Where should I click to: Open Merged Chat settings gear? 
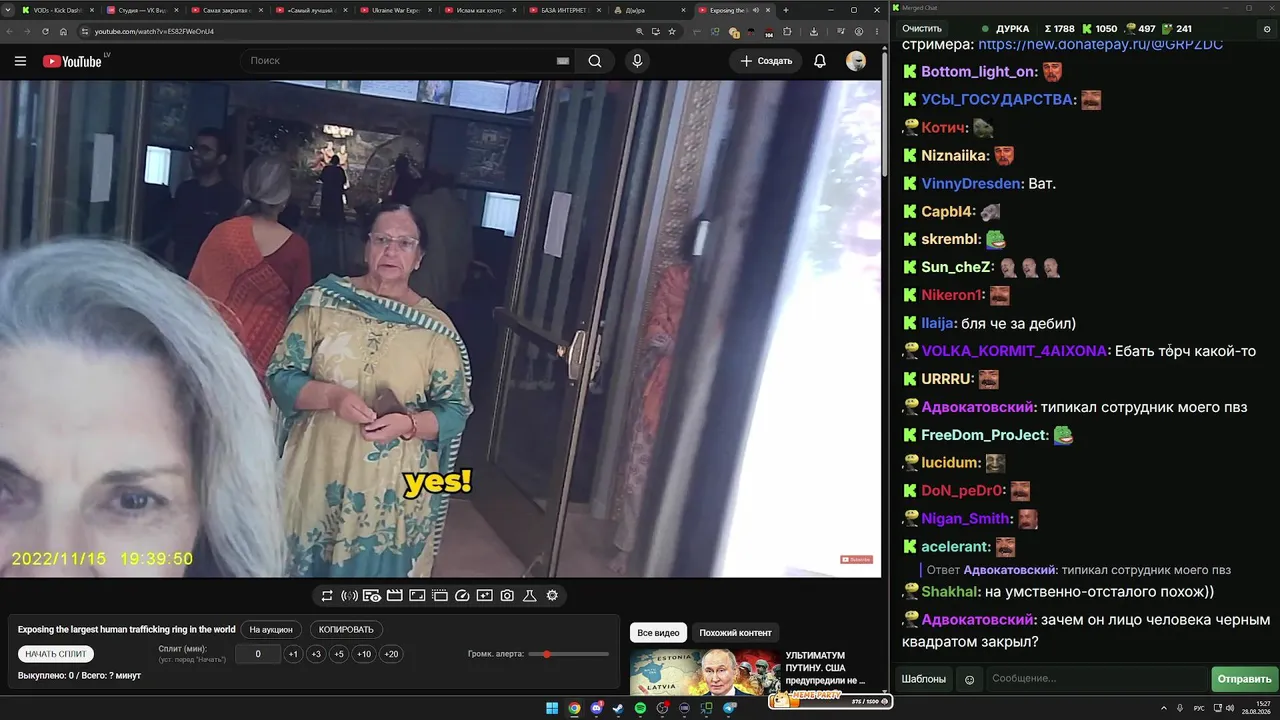click(x=1267, y=29)
